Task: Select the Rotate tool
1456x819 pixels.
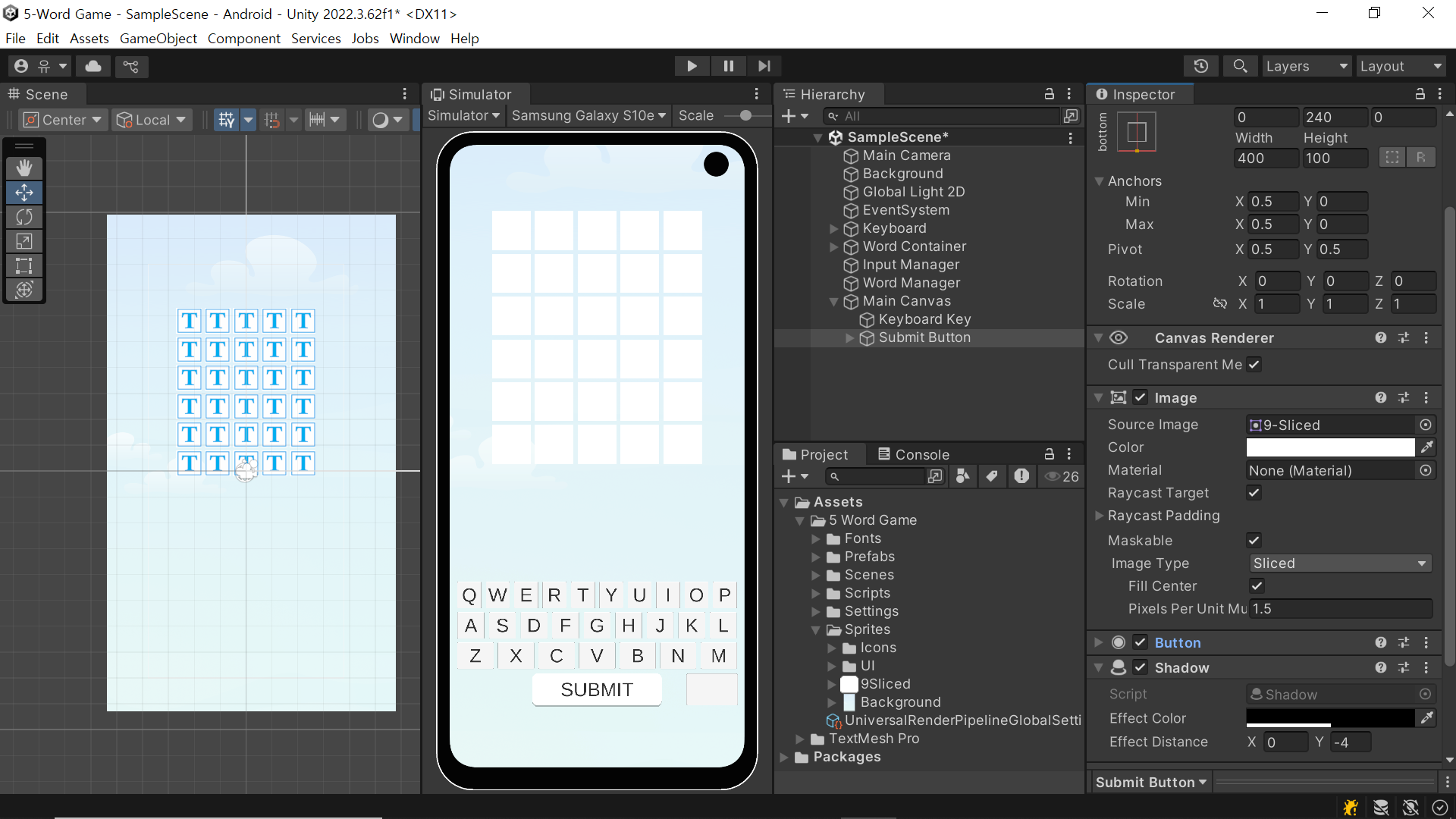Action: pyautogui.click(x=24, y=217)
